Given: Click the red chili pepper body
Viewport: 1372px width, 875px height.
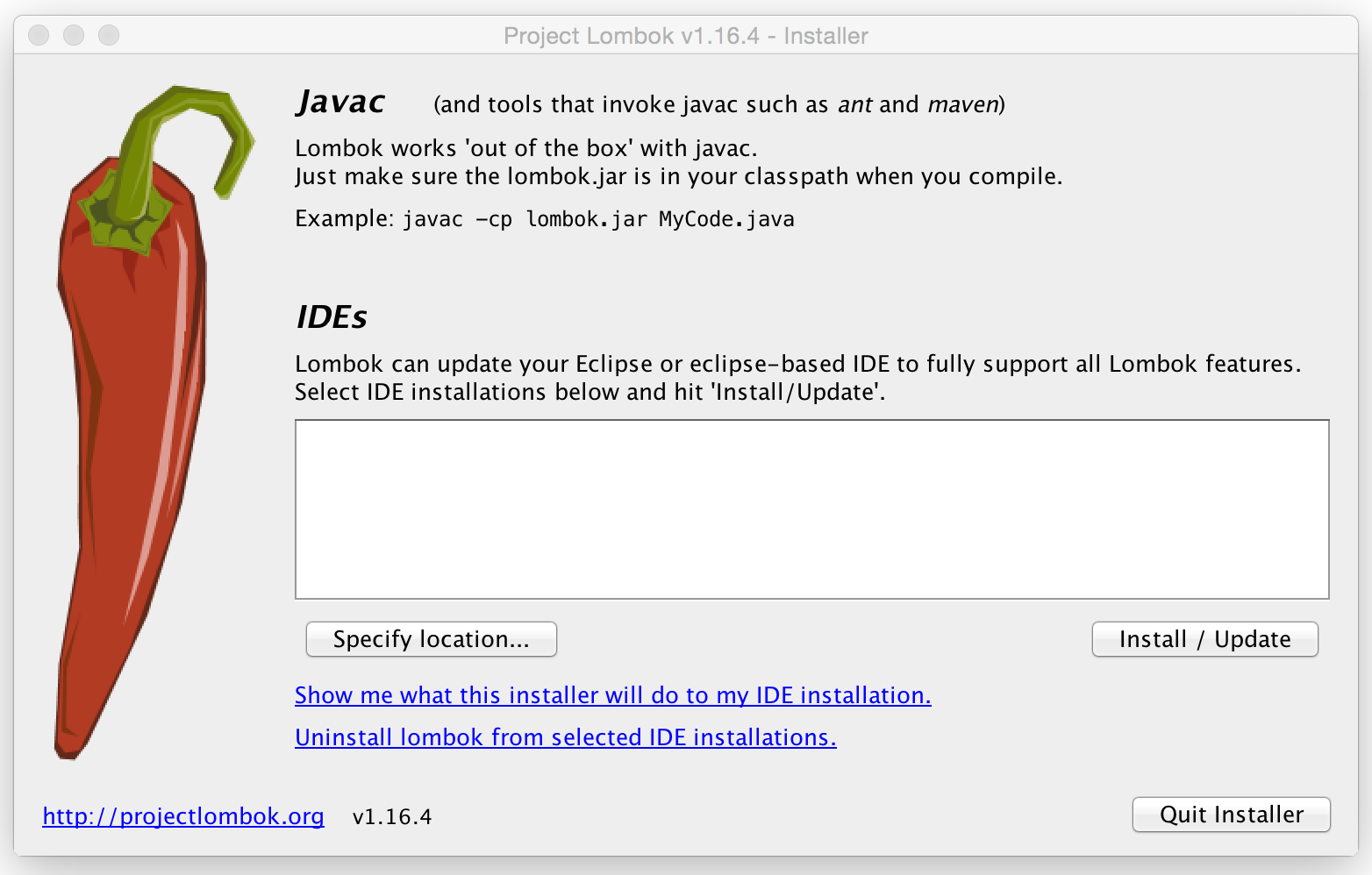Looking at the screenshot, I should point(132,438).
